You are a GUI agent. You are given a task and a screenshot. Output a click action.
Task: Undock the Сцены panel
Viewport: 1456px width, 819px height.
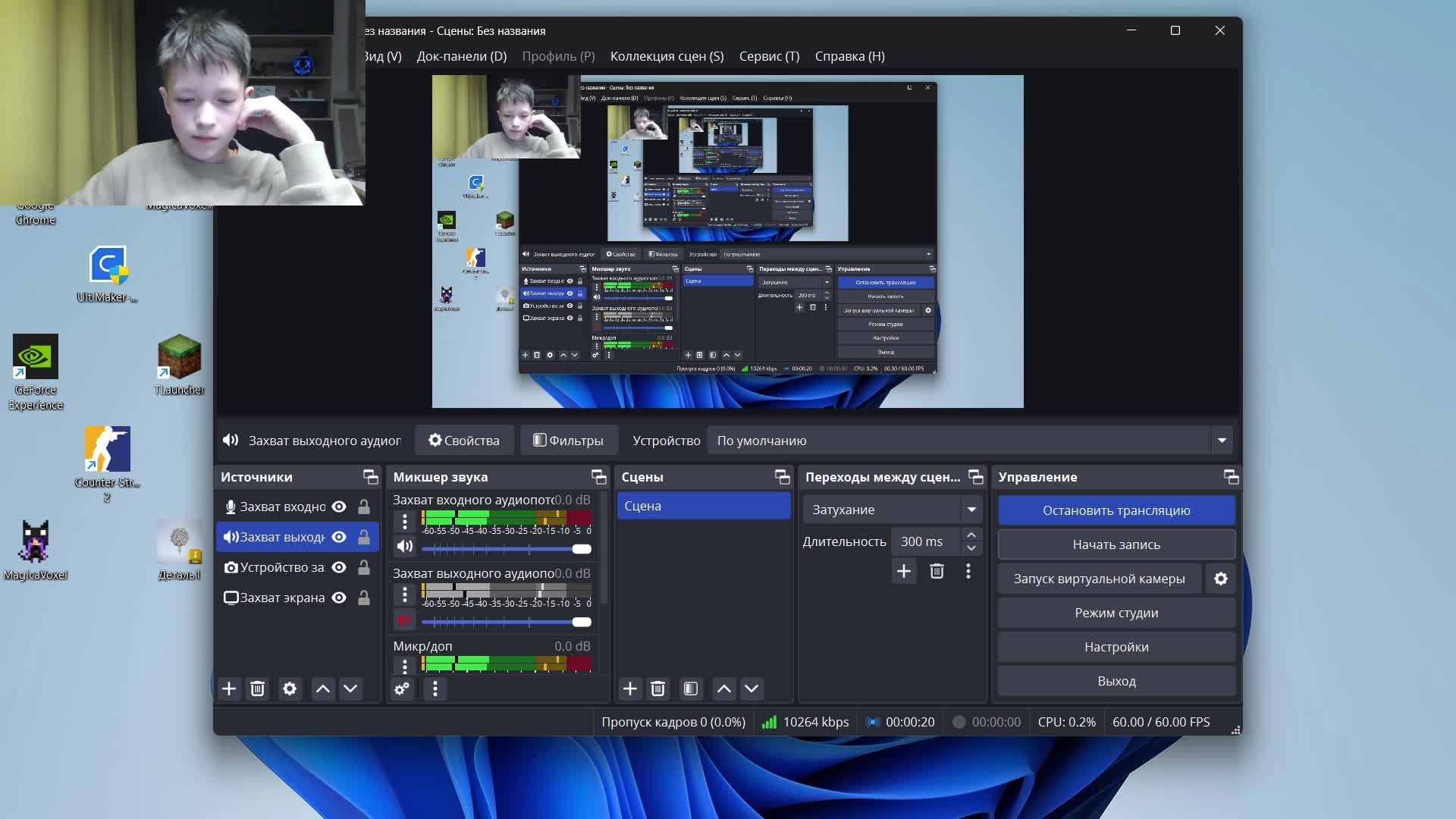[782, 477]
